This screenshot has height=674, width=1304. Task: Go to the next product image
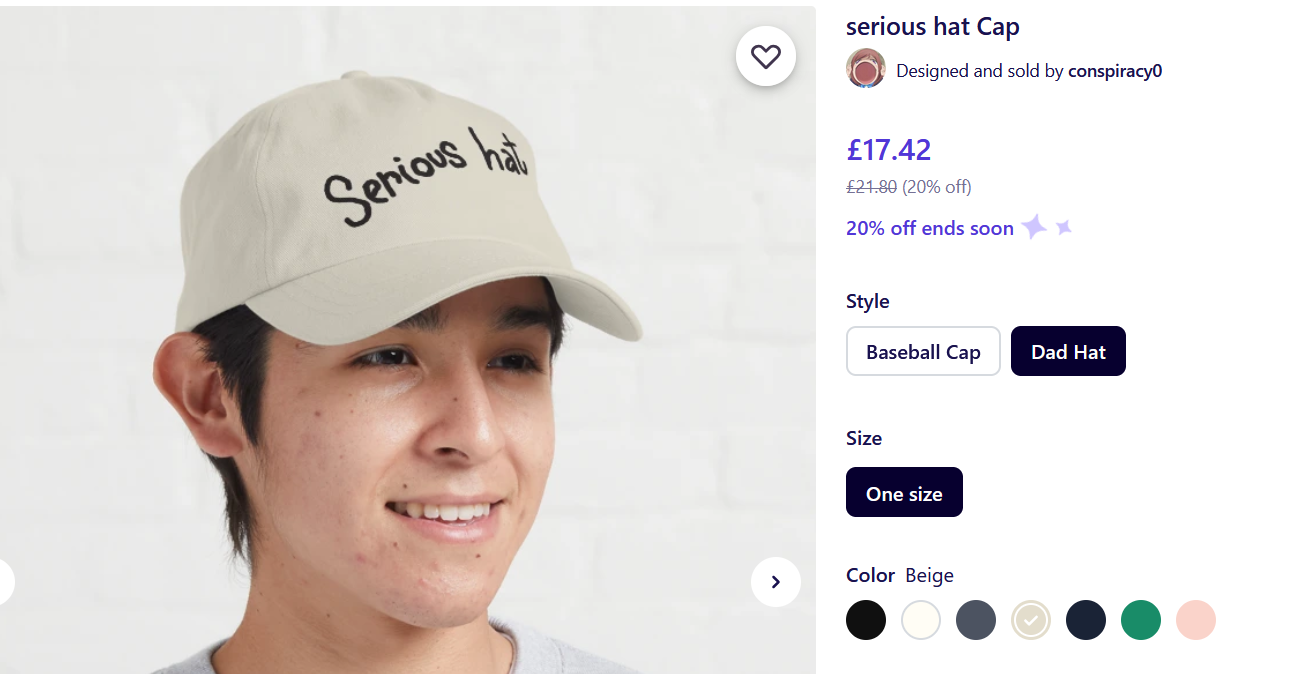pos(775,582)
